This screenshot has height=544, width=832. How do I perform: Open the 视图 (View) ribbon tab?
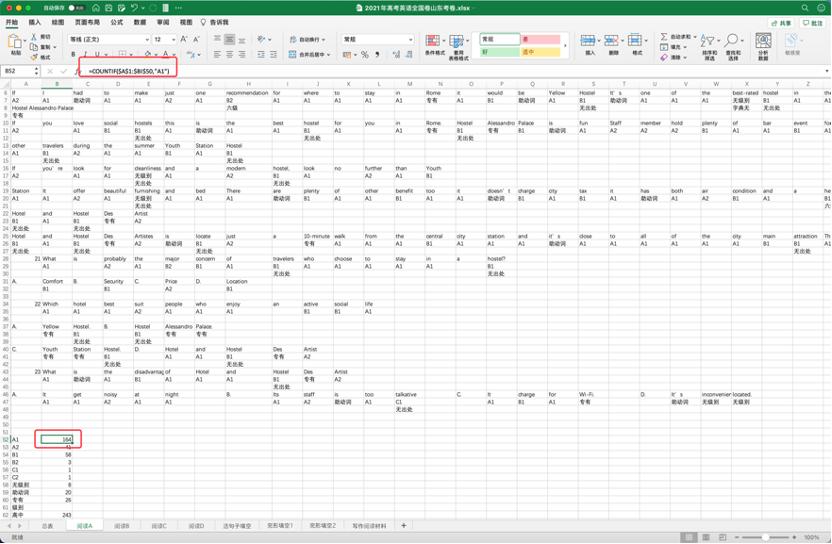(186, 22)
